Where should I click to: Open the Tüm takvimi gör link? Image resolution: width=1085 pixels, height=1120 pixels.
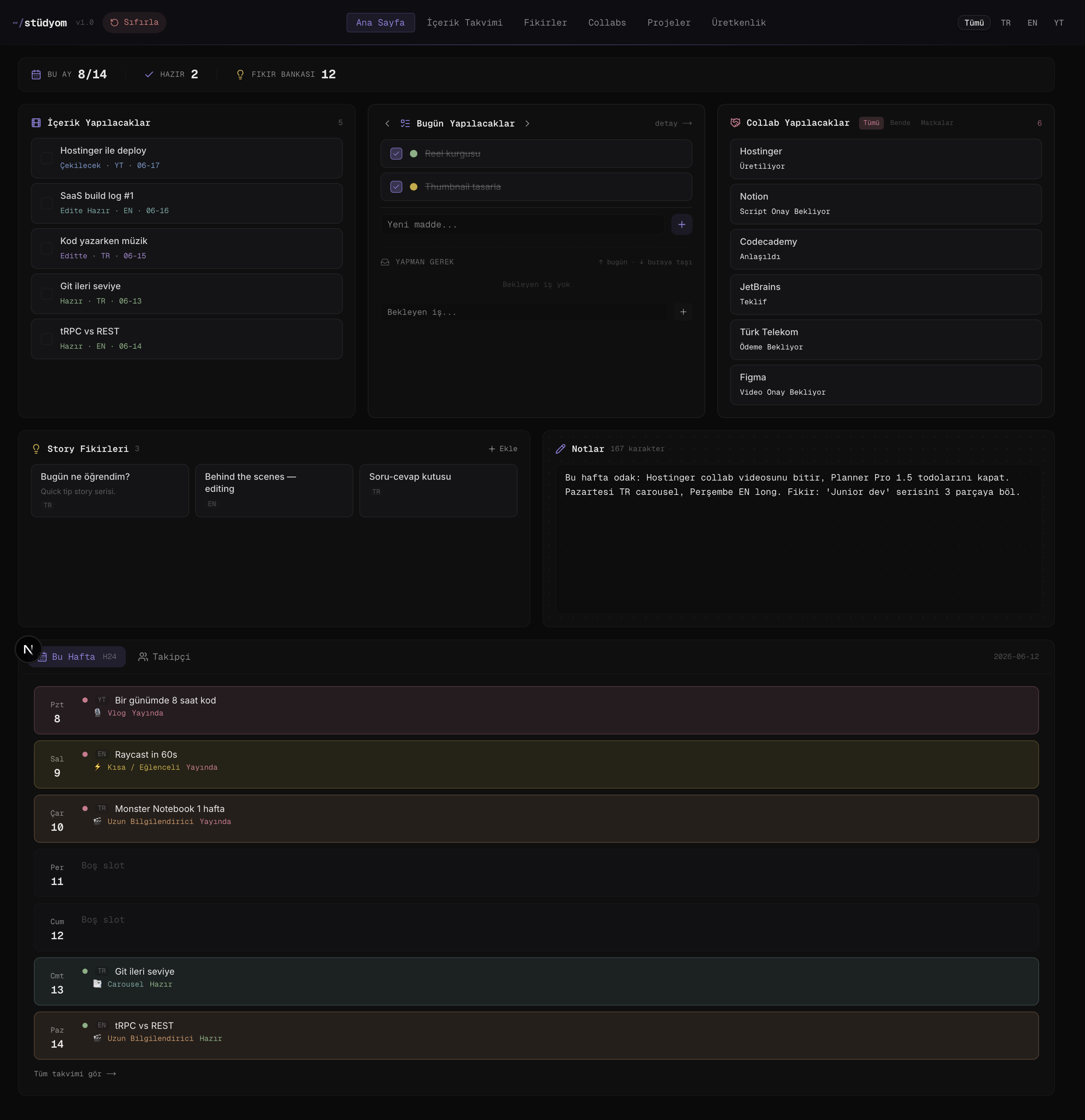tap(75, 1074)
